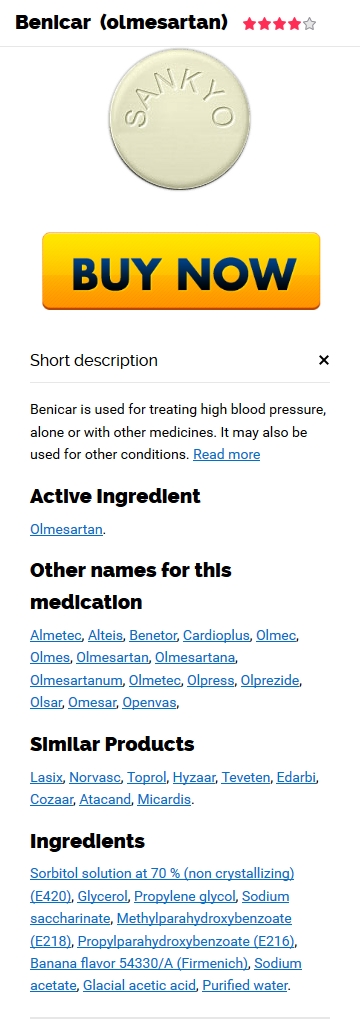Select the Purified water link

(x=245, y=985)
